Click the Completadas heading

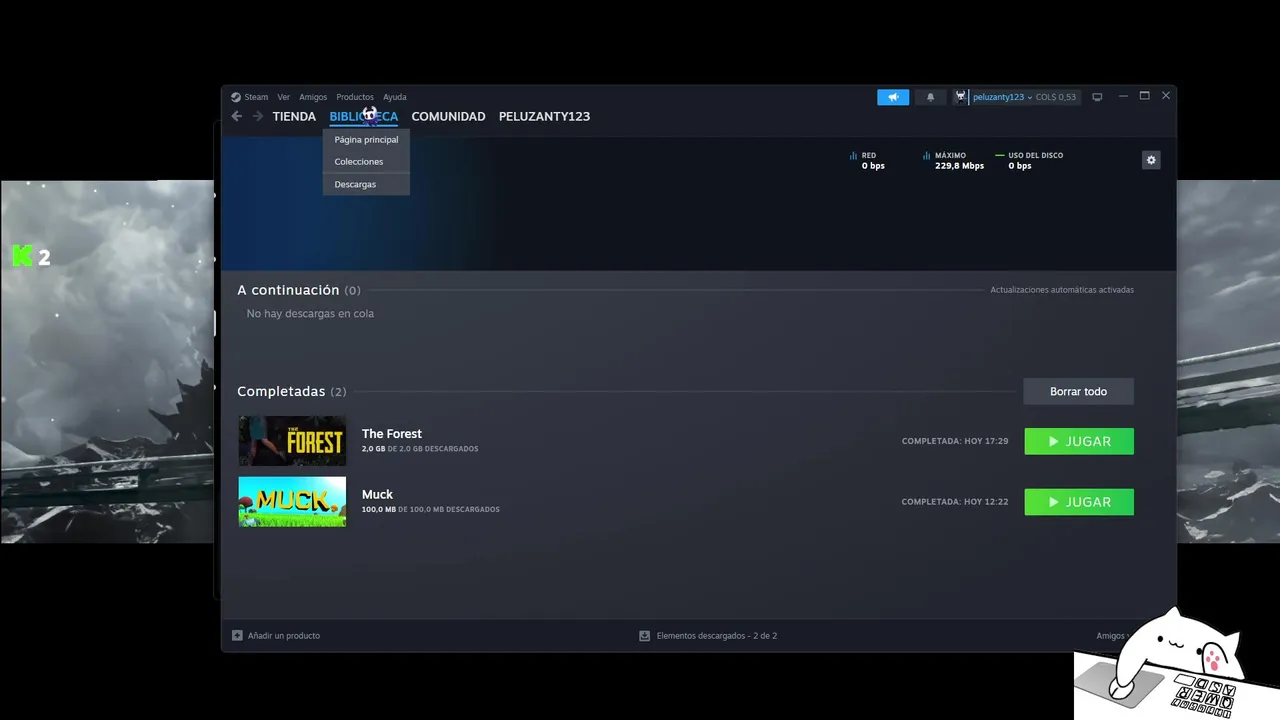[x=281, y=392]
